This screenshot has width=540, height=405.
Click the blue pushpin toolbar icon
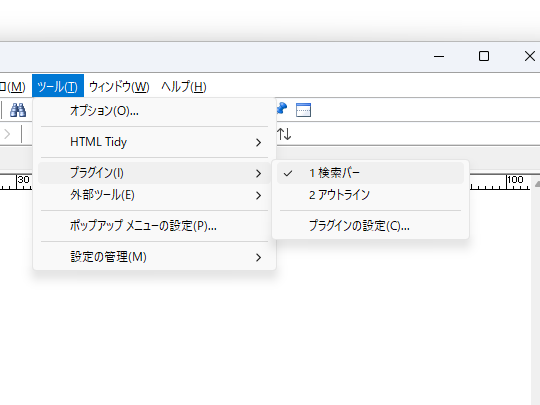[x=282, y=108]
